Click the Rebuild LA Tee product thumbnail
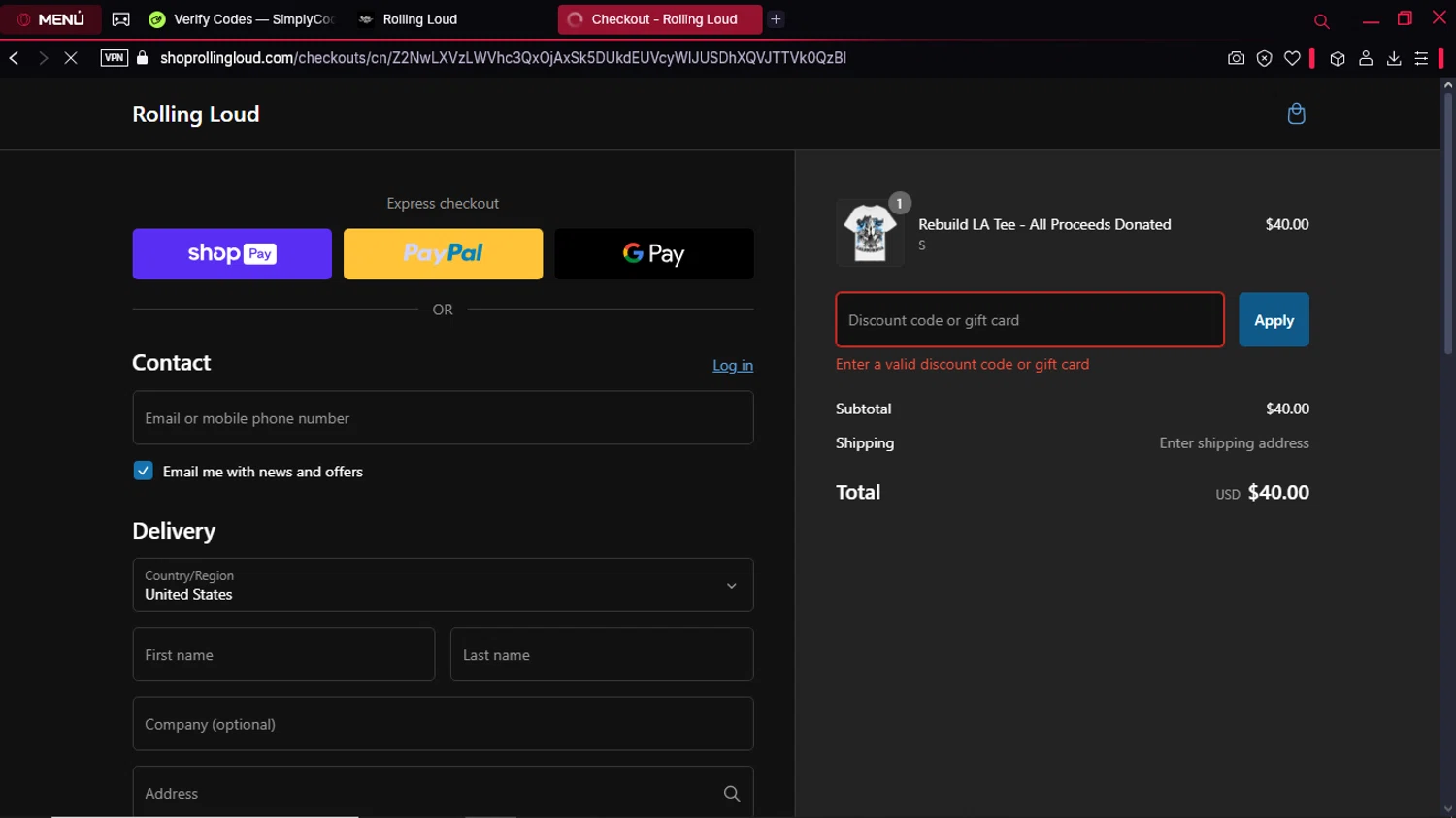Screen dimensions: 1456x818 click(x=870, y=233)
